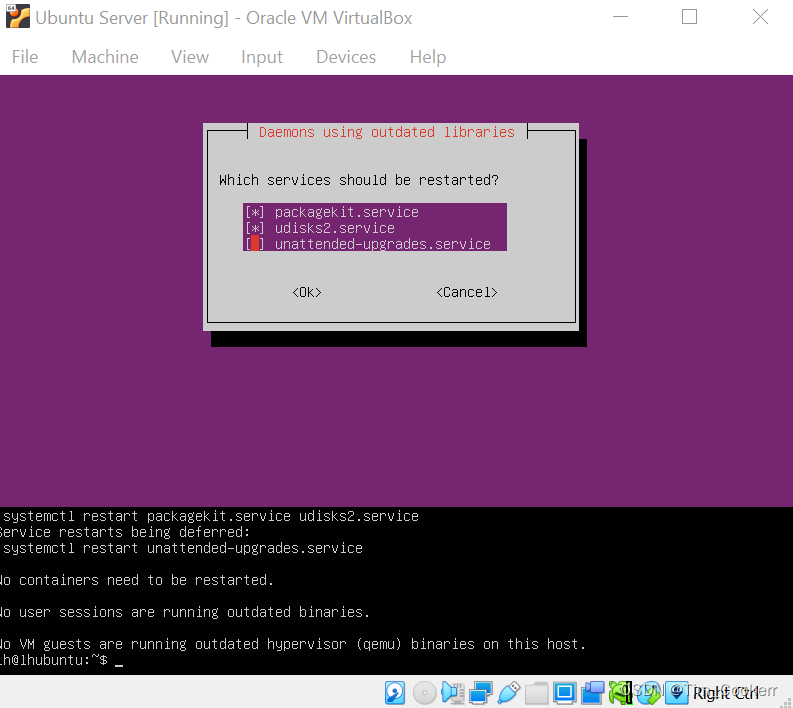Click the "Service restarts being deferred:" terminal line
Image resolution: width=793 pixels, height=708 pixels.
(125, 532)
